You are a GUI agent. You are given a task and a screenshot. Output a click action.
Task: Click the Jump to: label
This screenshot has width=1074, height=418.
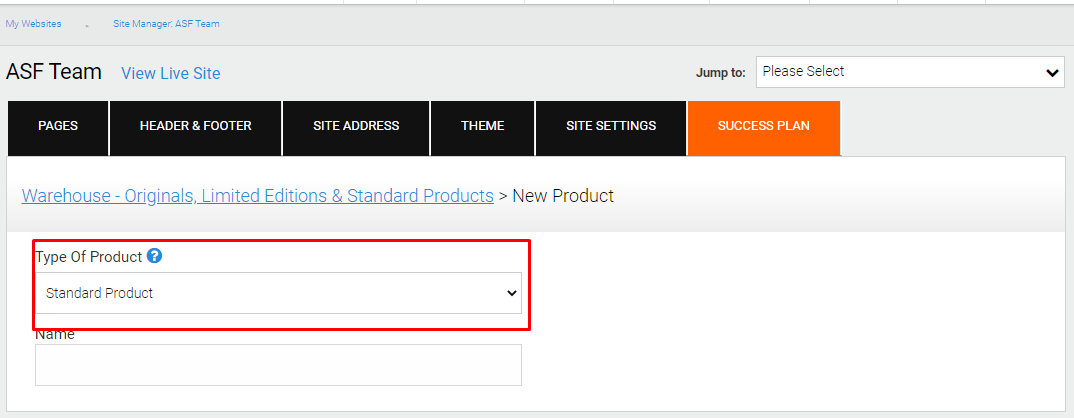click(x=721, y=73)
